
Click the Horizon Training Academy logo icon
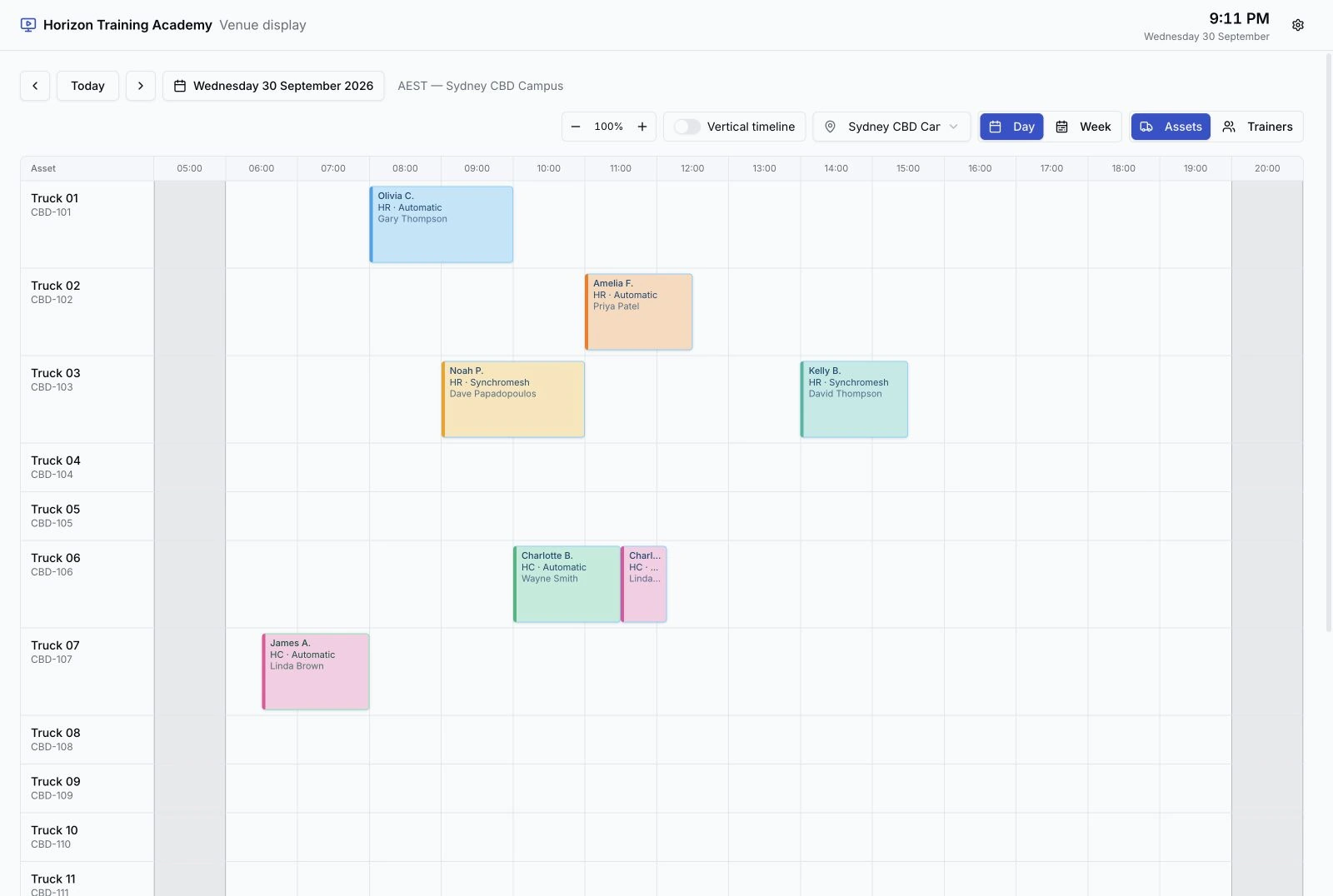pyautogui.click(x=28, y=25)
